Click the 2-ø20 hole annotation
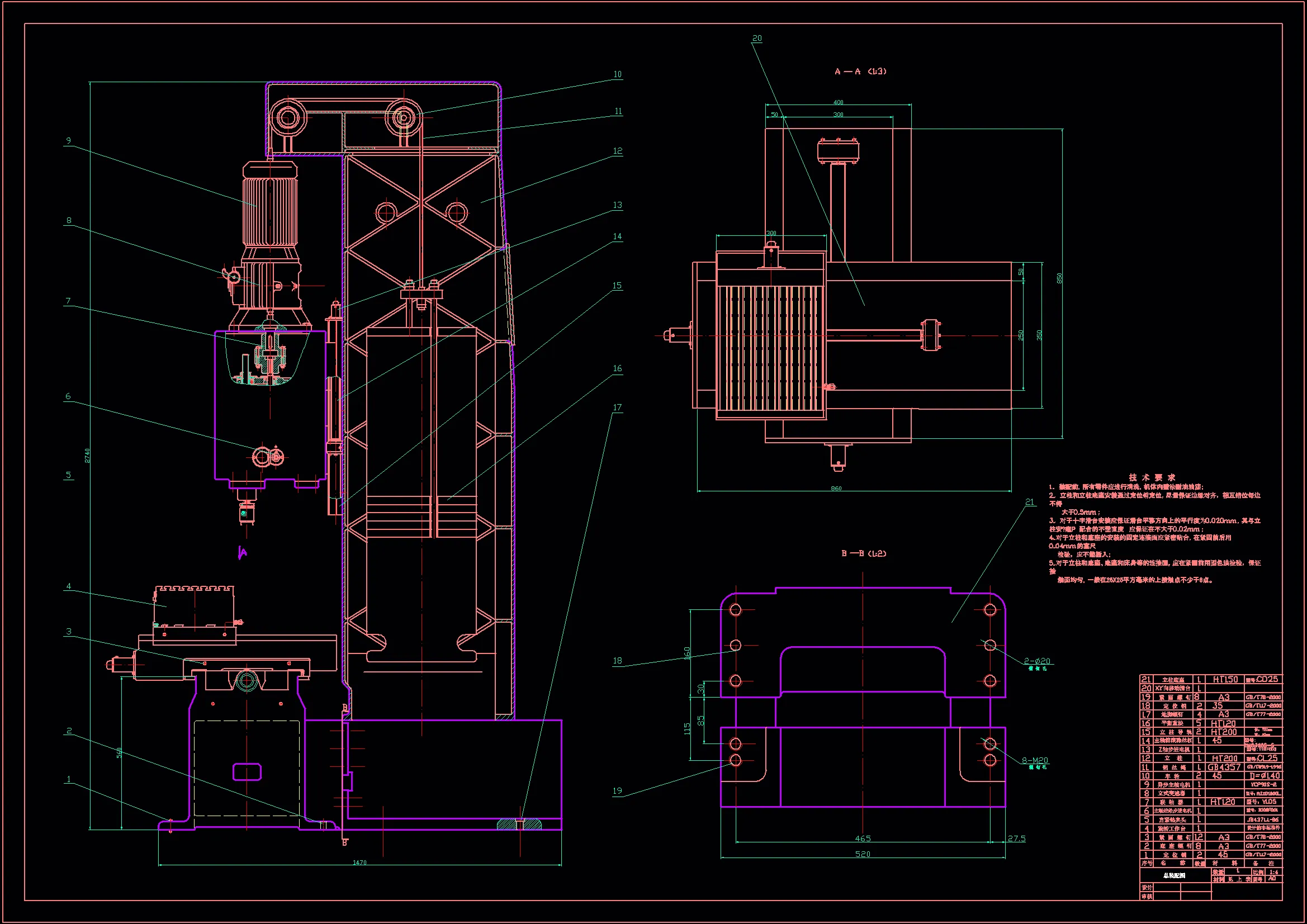 coord(1036,661)
